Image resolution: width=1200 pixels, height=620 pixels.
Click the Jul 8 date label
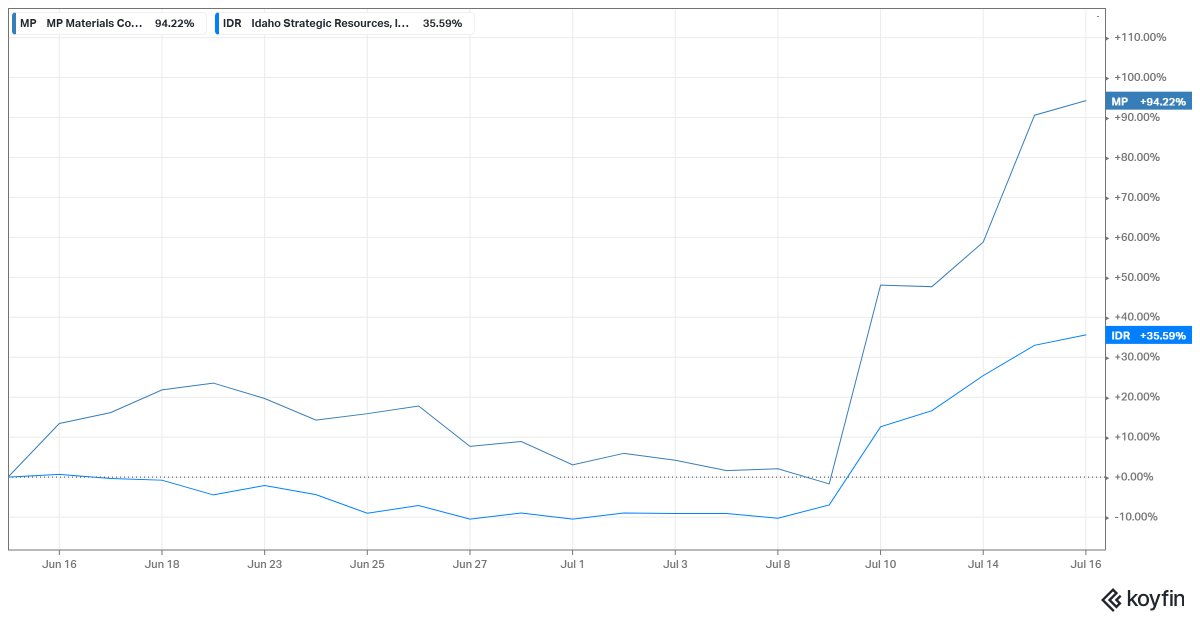pos(778,565)
